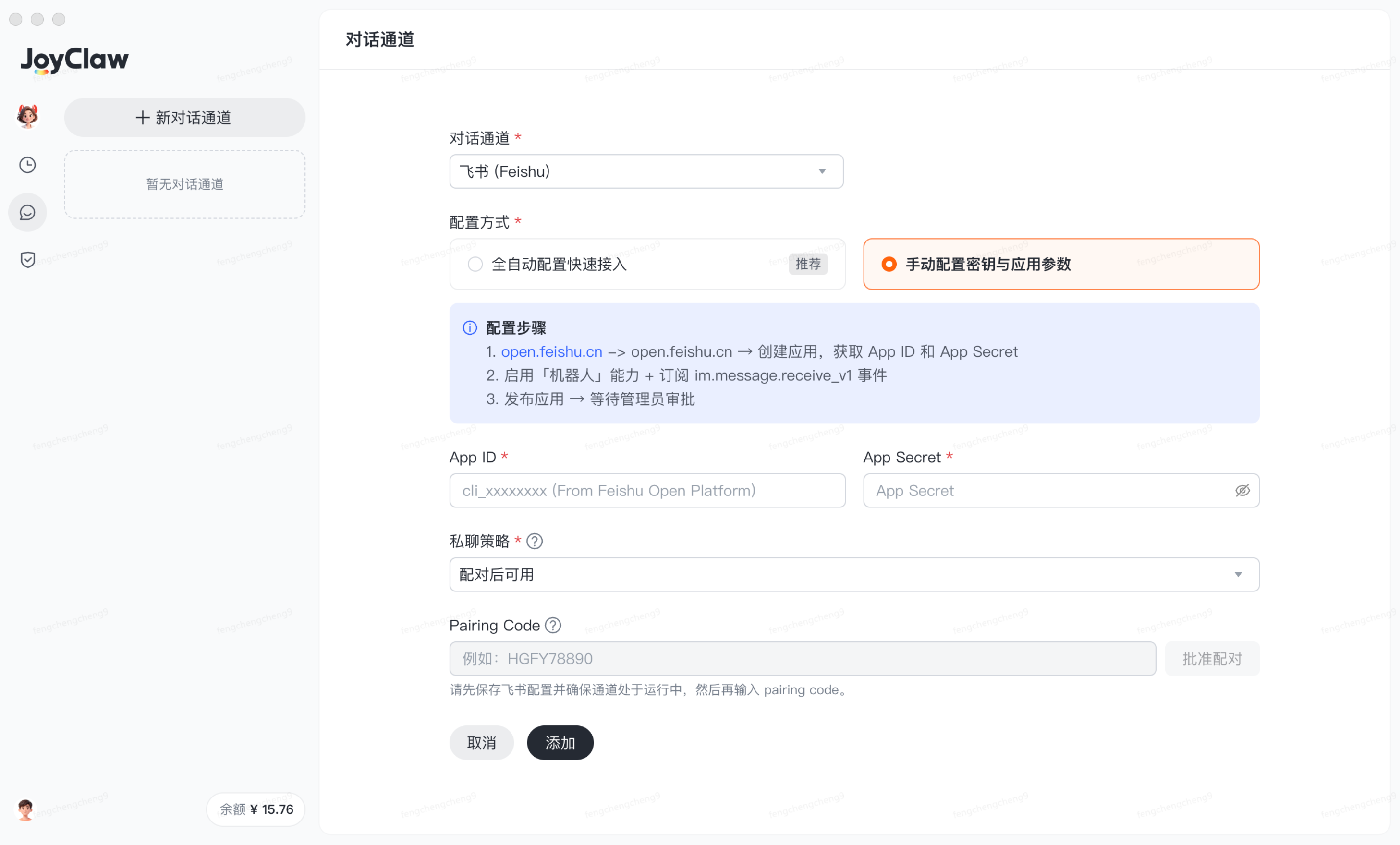The image size is (1400, 845).
Task: Open the 私聊策略 dropdown
Action: [x=854, y=575]
